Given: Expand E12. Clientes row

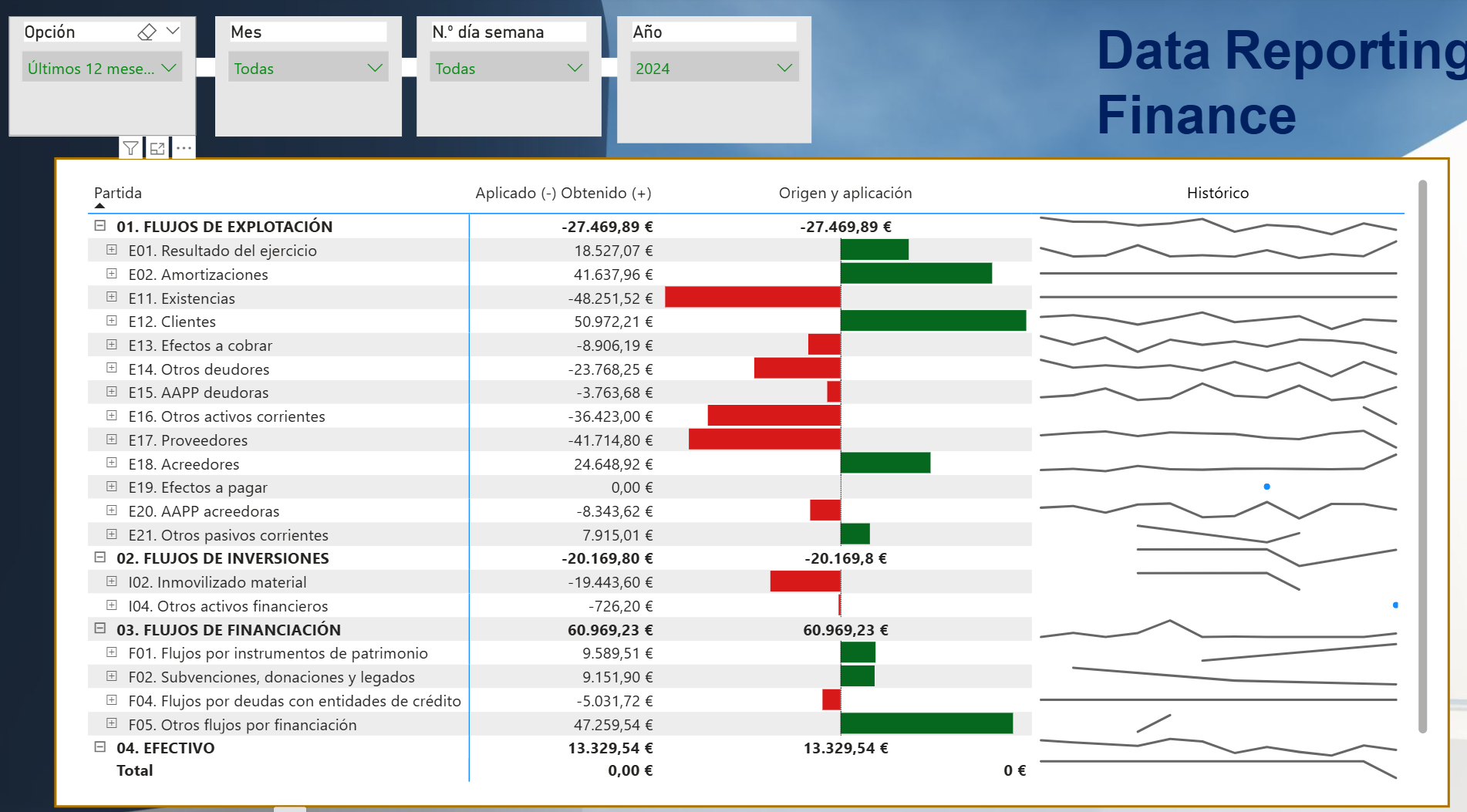Looking at the screenshot, I should (x=112, y=321).
